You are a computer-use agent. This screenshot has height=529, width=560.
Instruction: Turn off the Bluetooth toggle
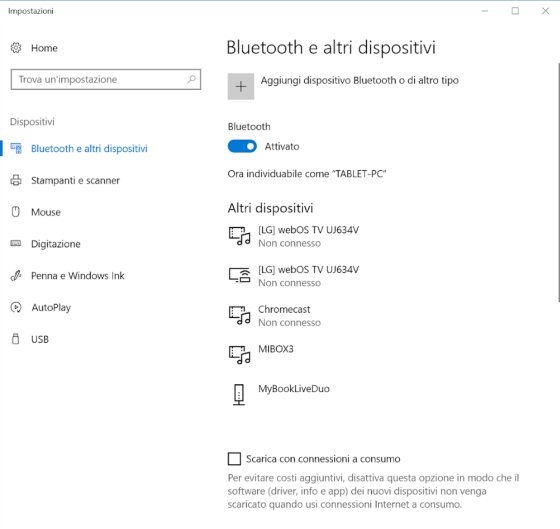(x=242, y=146)
